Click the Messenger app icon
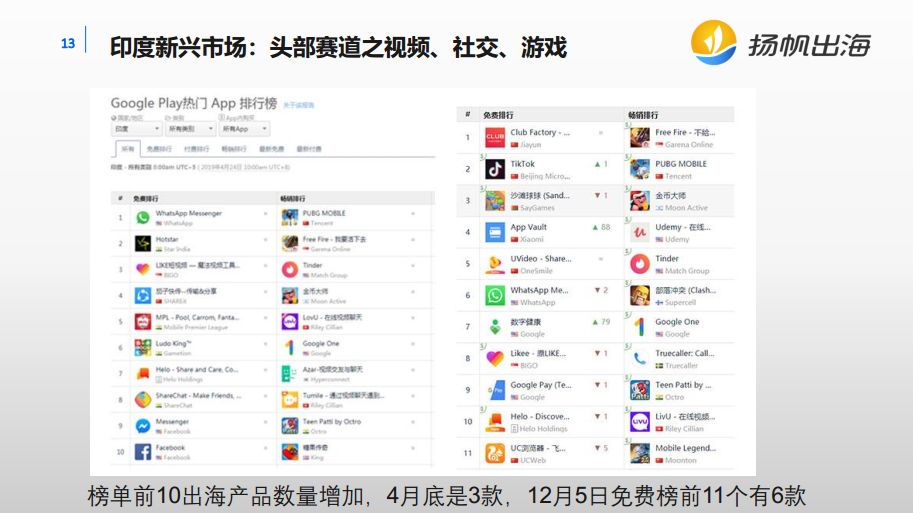Viewport: 913px width, 513px height. [143, 426]
